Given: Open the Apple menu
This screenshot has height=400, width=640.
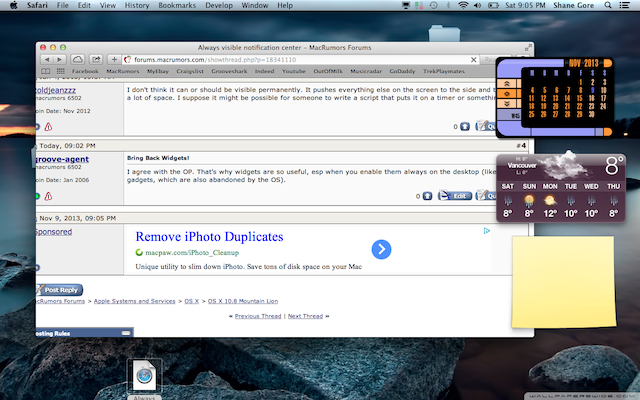Looking at the screenshot, I should click(x=13, y=5).
